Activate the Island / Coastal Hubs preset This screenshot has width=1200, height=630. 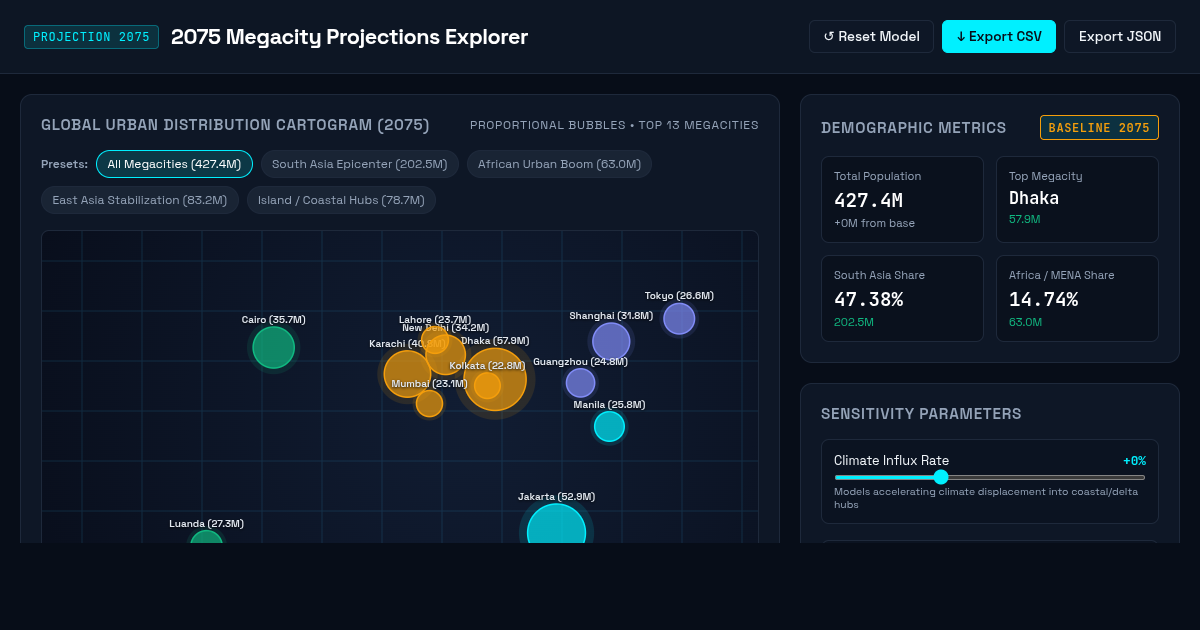tap(341, 200)
